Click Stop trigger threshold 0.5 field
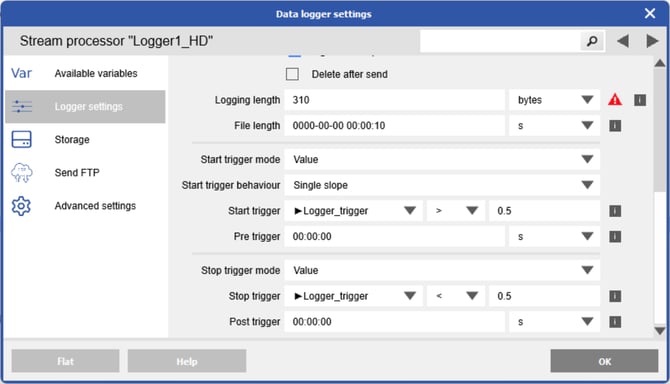Screen dimensions: 670x384 pos(544,296)
